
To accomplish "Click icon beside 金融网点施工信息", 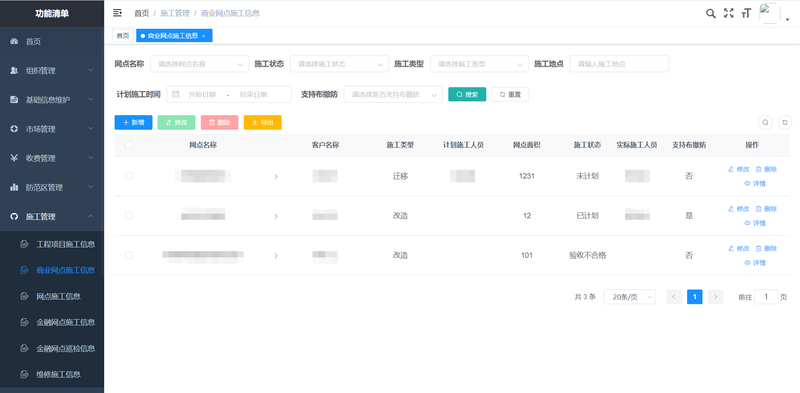I will pos(24,323).
